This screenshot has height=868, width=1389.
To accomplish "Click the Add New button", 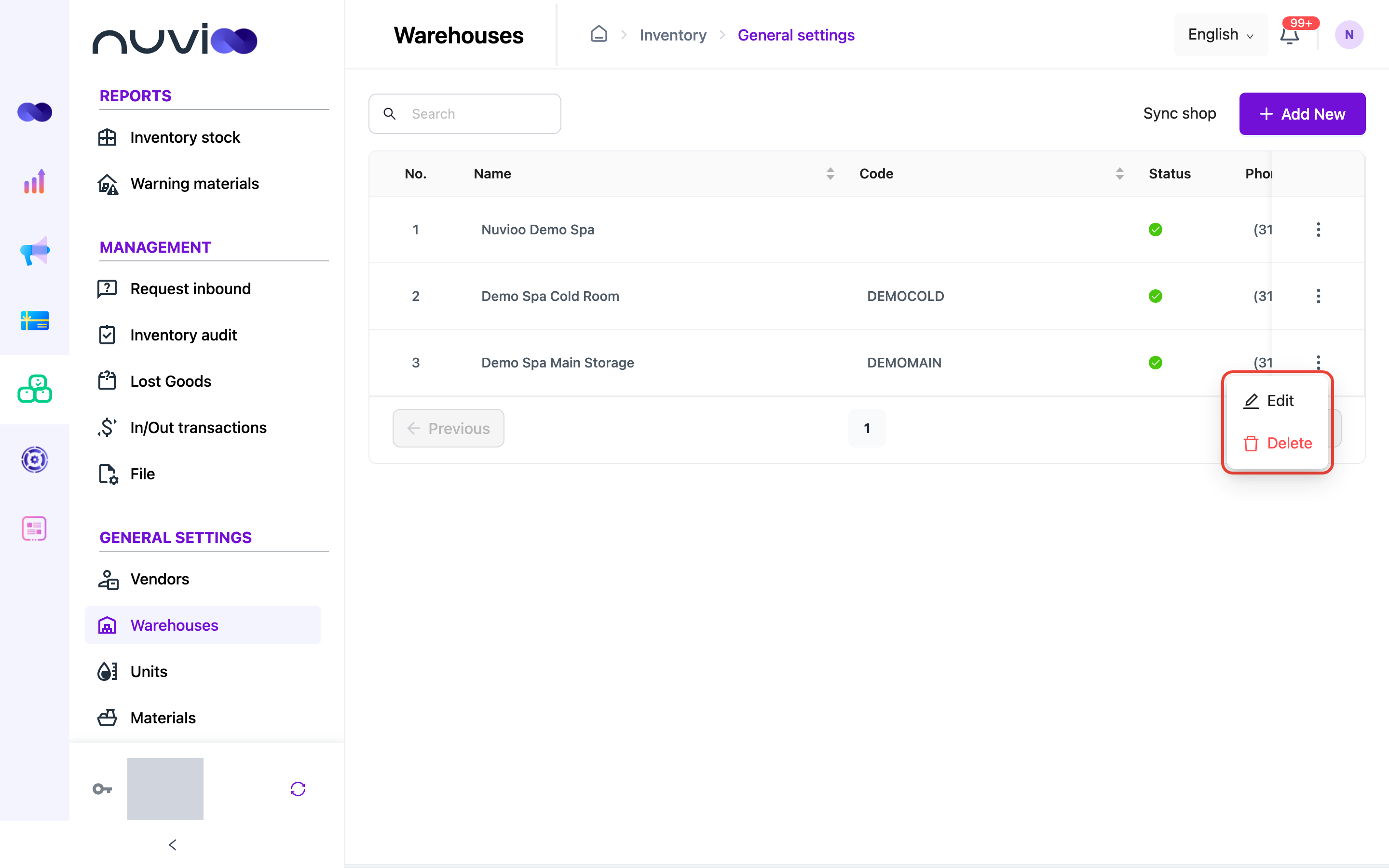I will coord(1302,114).
